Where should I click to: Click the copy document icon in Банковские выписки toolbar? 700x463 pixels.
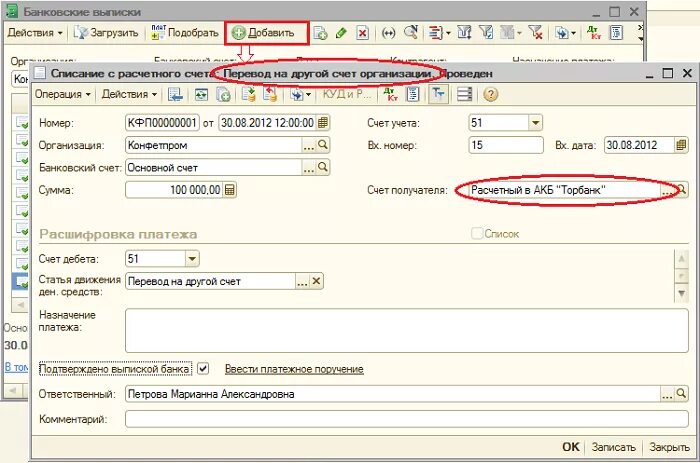320,33
